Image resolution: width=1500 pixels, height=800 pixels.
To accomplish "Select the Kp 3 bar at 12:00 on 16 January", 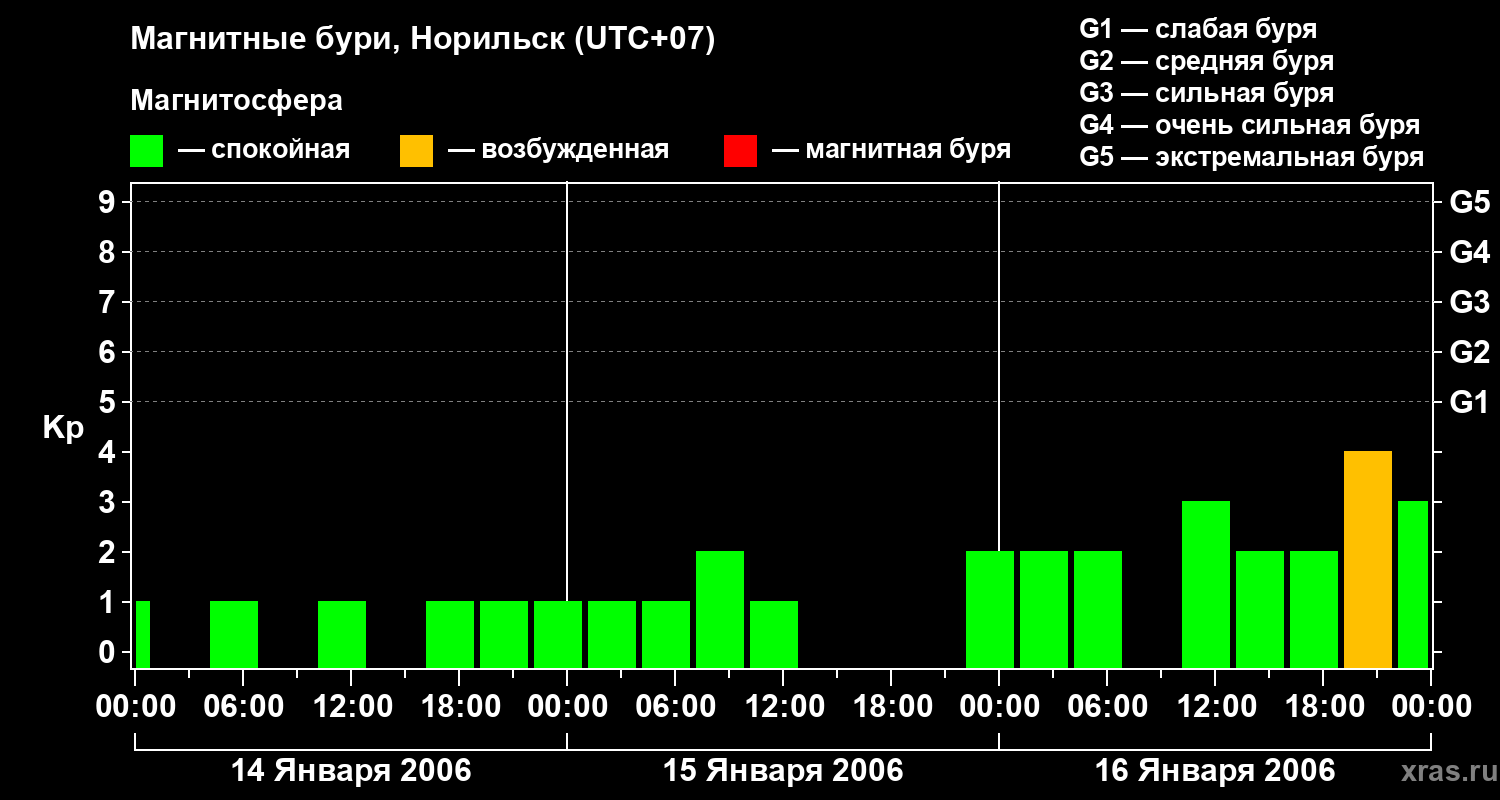I will [1206, 585].
